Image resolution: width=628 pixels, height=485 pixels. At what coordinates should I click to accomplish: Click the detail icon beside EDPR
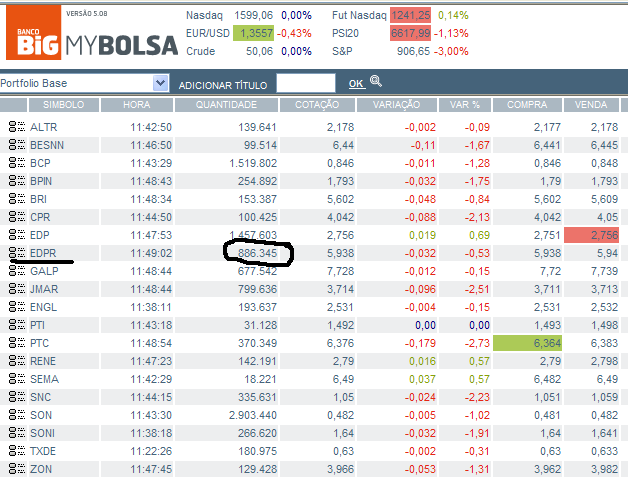click(17, 253)
